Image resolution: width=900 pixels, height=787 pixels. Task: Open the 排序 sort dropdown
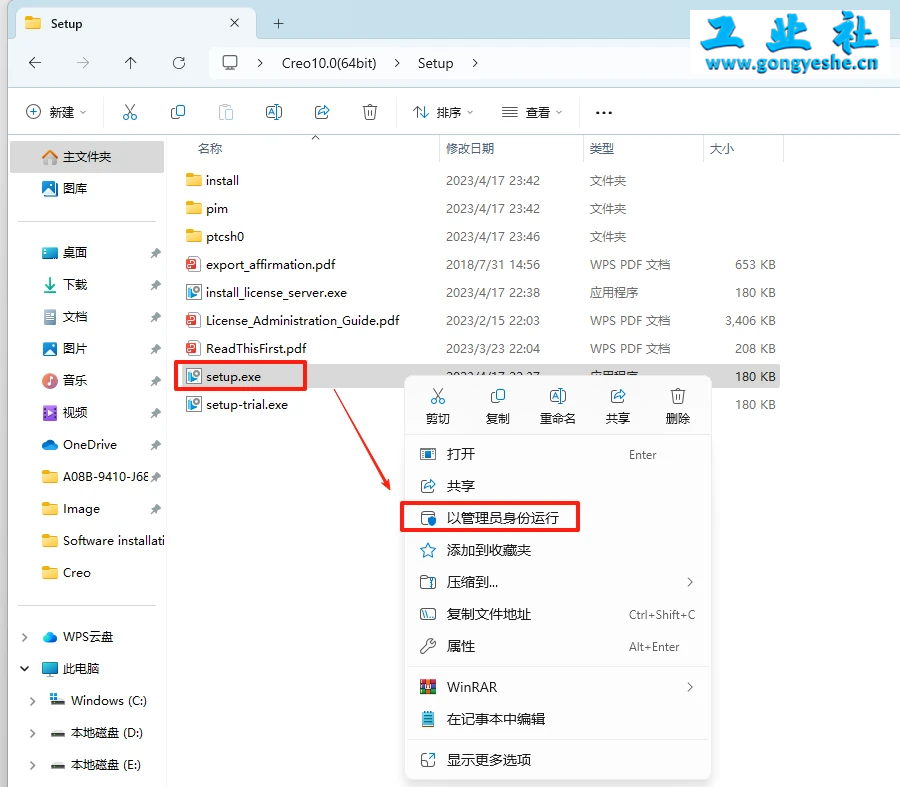click(443, 112)
